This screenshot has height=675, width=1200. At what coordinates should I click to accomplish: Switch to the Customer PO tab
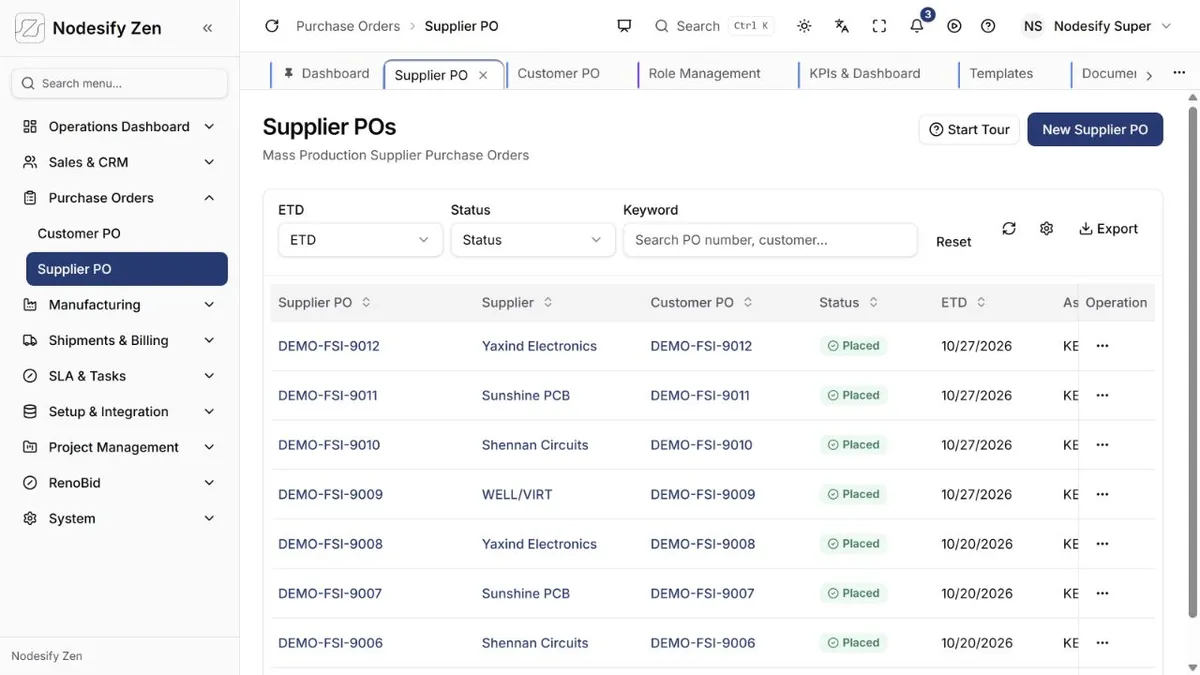(558, 74)
